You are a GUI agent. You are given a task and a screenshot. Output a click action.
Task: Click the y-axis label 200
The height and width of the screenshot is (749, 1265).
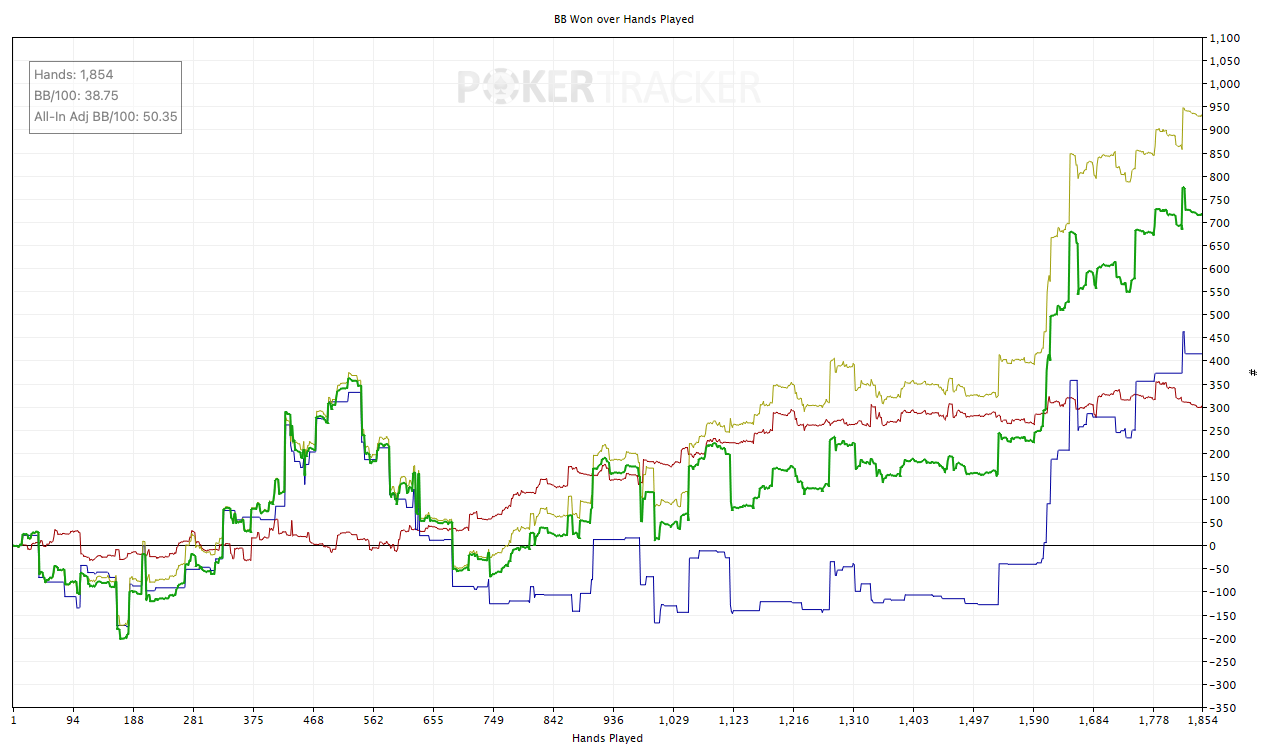click(x=1219, y=453)
